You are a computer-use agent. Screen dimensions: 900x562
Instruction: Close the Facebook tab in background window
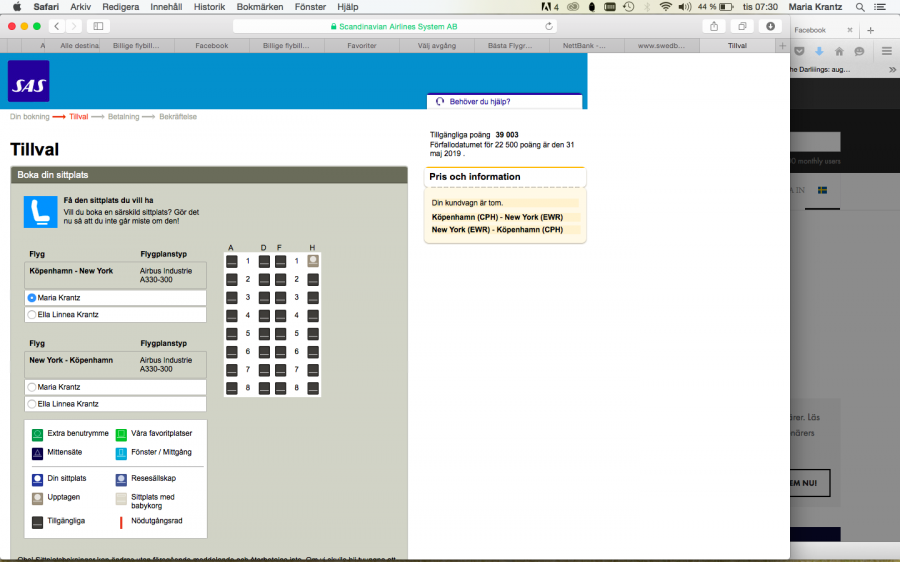pyautogui.click(x=850, y=30)
